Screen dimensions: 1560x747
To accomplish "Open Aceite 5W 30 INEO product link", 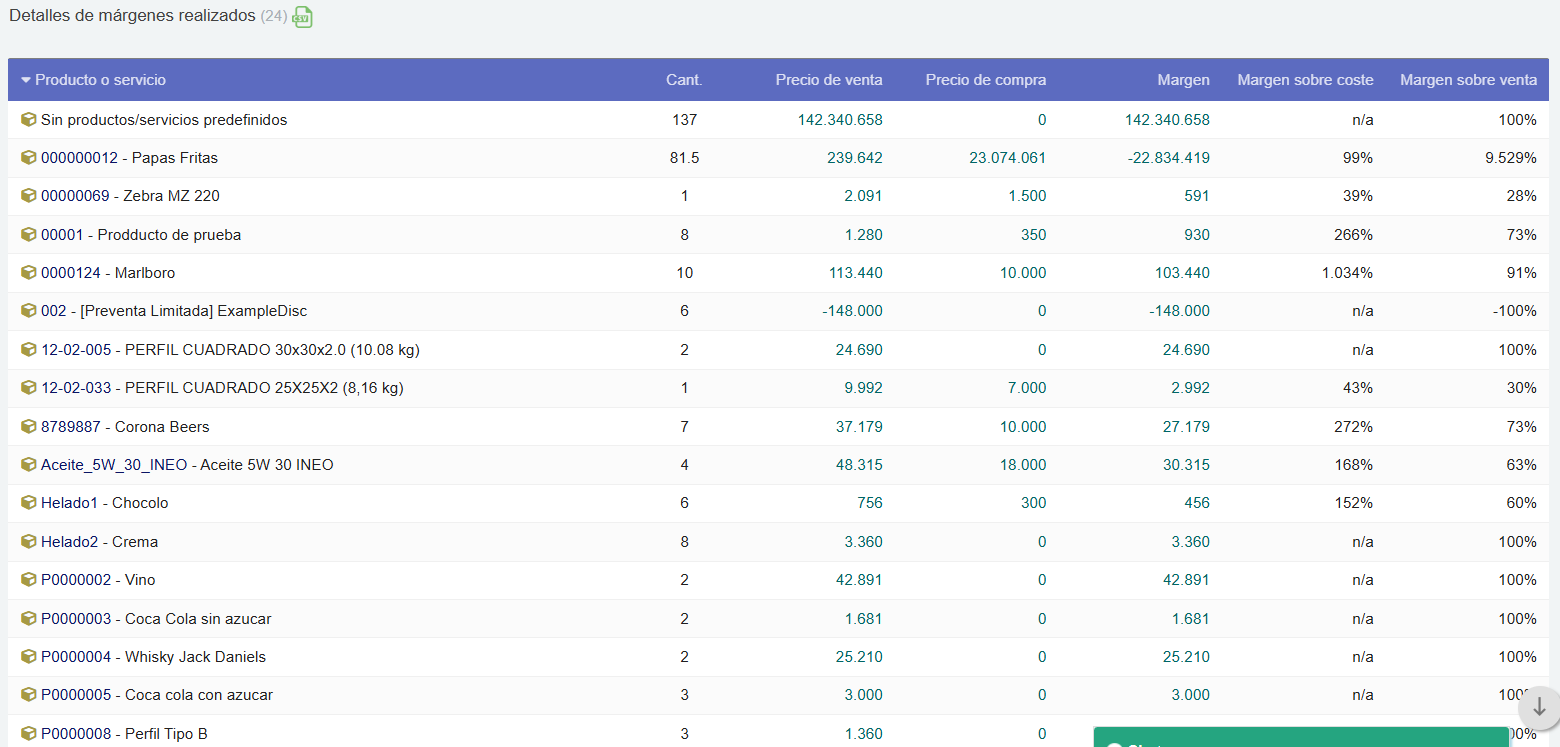I will [187, 465].
